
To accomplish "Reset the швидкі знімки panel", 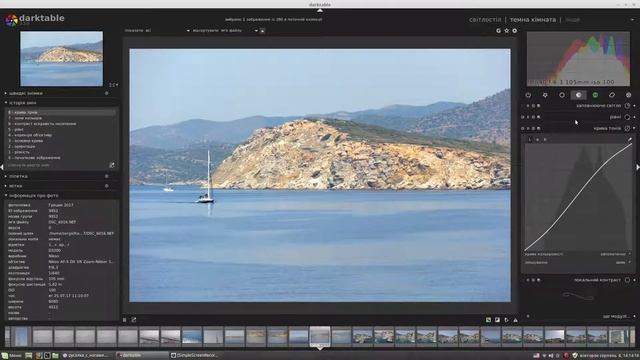I will coord(107,93).
